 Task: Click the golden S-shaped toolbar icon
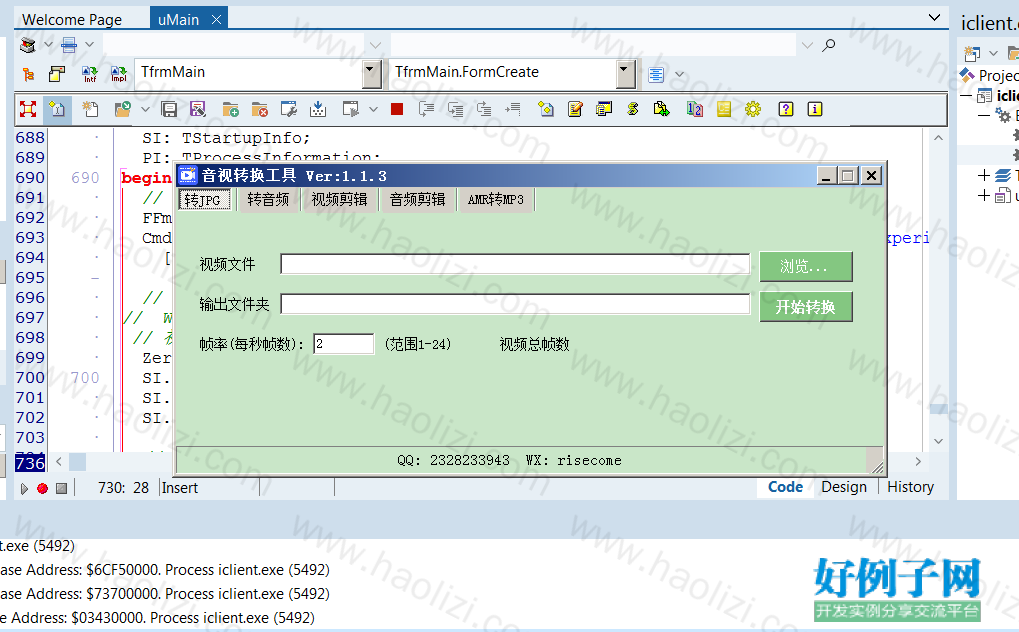pyautogui.click(x=633, y=109)
